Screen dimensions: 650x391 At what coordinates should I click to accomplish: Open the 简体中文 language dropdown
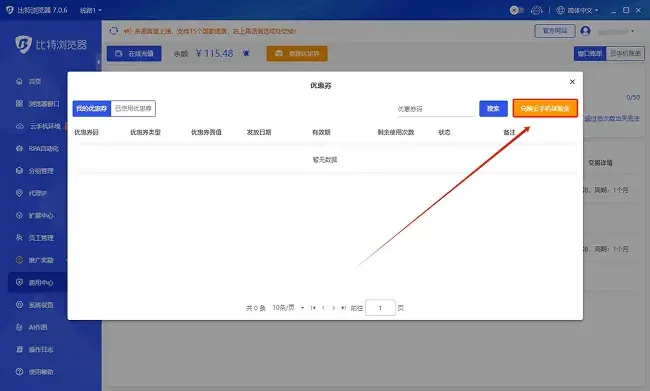[577, 10]
